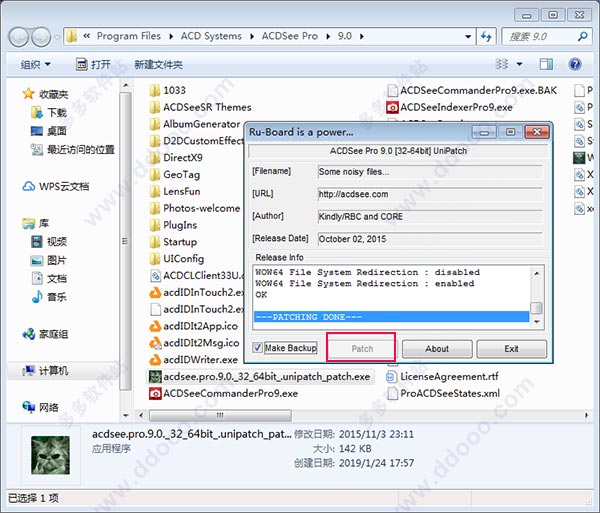
Task: Select ACDSeeCommanderPro9.exe camera icon
Action: [155, 394]
